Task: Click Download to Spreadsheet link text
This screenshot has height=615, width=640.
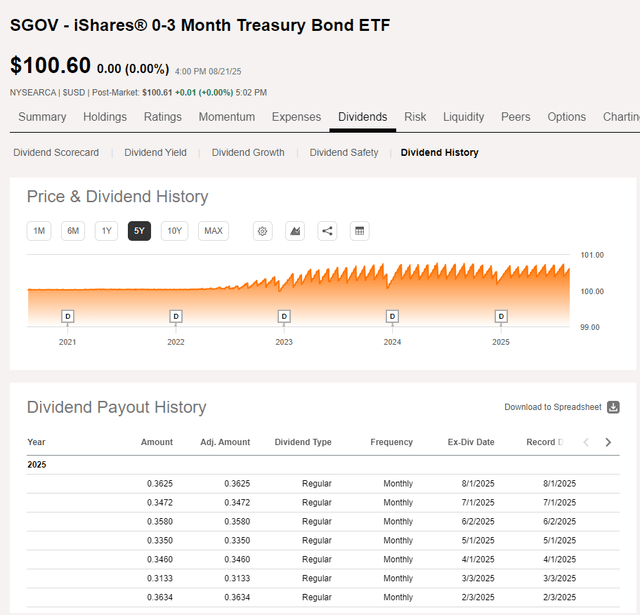Action: 553,407
